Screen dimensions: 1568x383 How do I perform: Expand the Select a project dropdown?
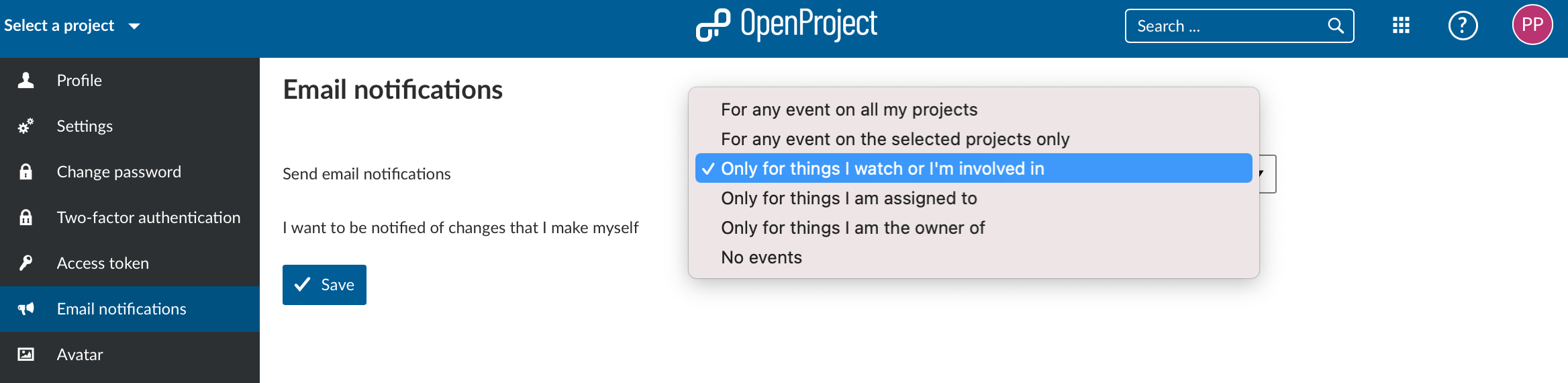[x=72, y=26]
